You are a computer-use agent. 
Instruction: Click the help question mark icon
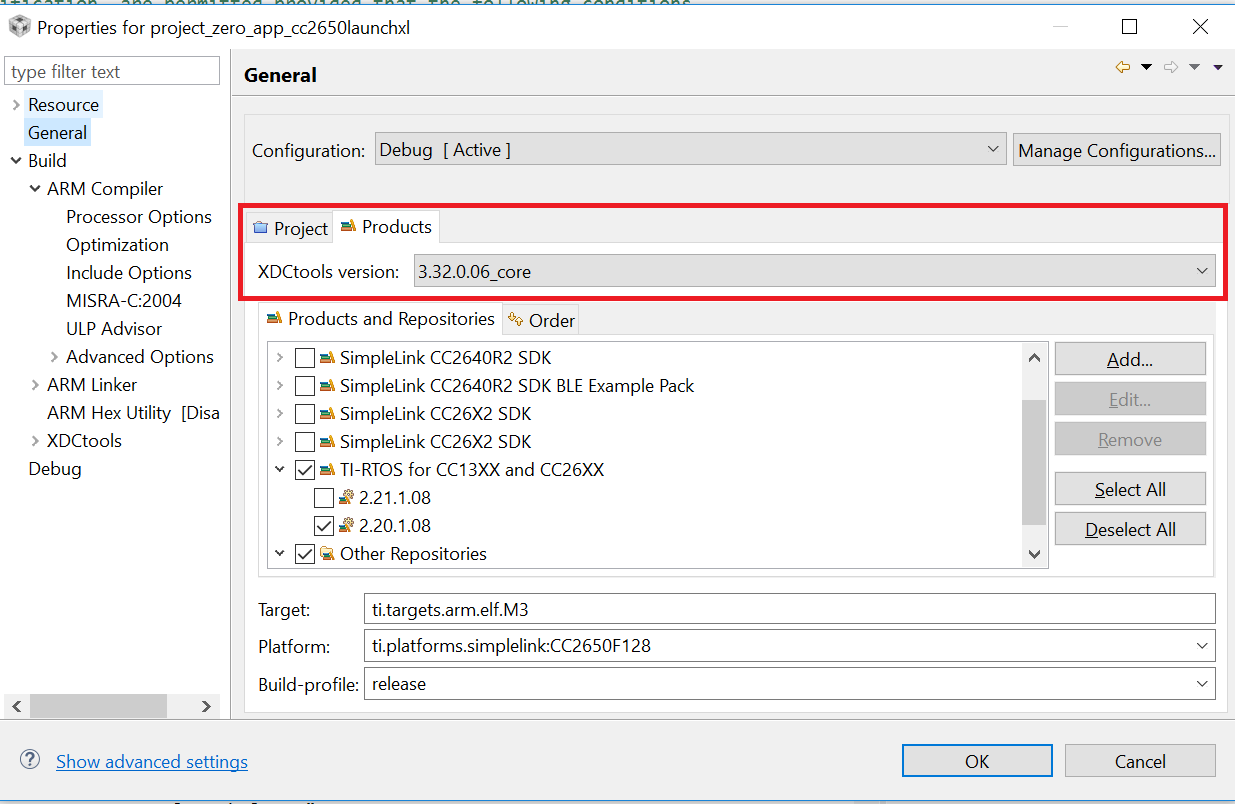[30, 759]
